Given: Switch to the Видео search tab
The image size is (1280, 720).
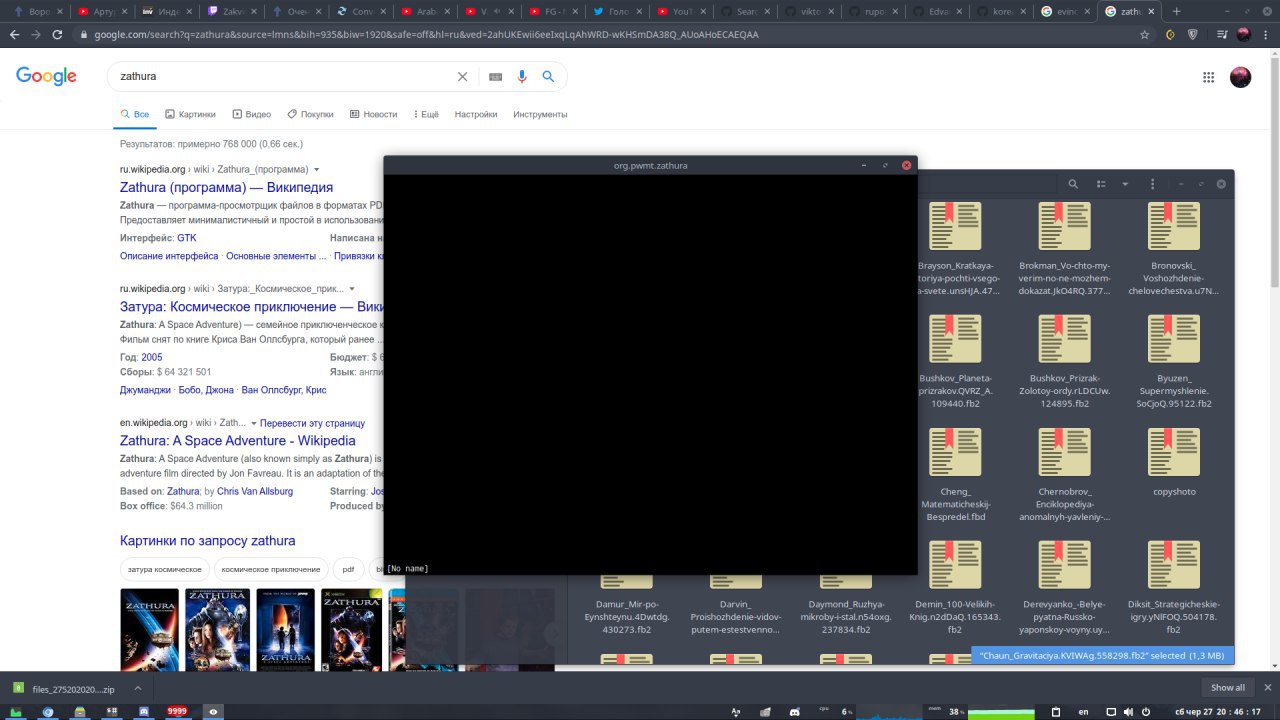Looking at the screenshot, I should (x=251, y=114).
